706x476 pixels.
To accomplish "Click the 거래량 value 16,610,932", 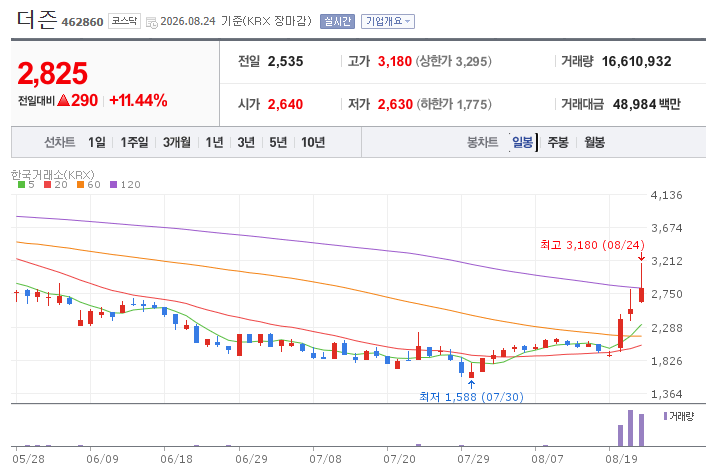I will [637, 61].
